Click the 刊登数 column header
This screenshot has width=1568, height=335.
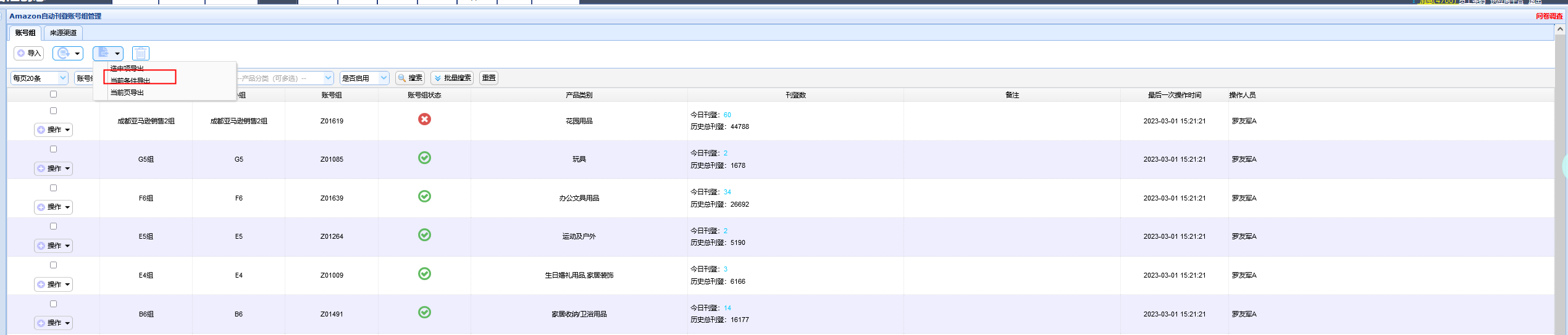click(796, 95)
